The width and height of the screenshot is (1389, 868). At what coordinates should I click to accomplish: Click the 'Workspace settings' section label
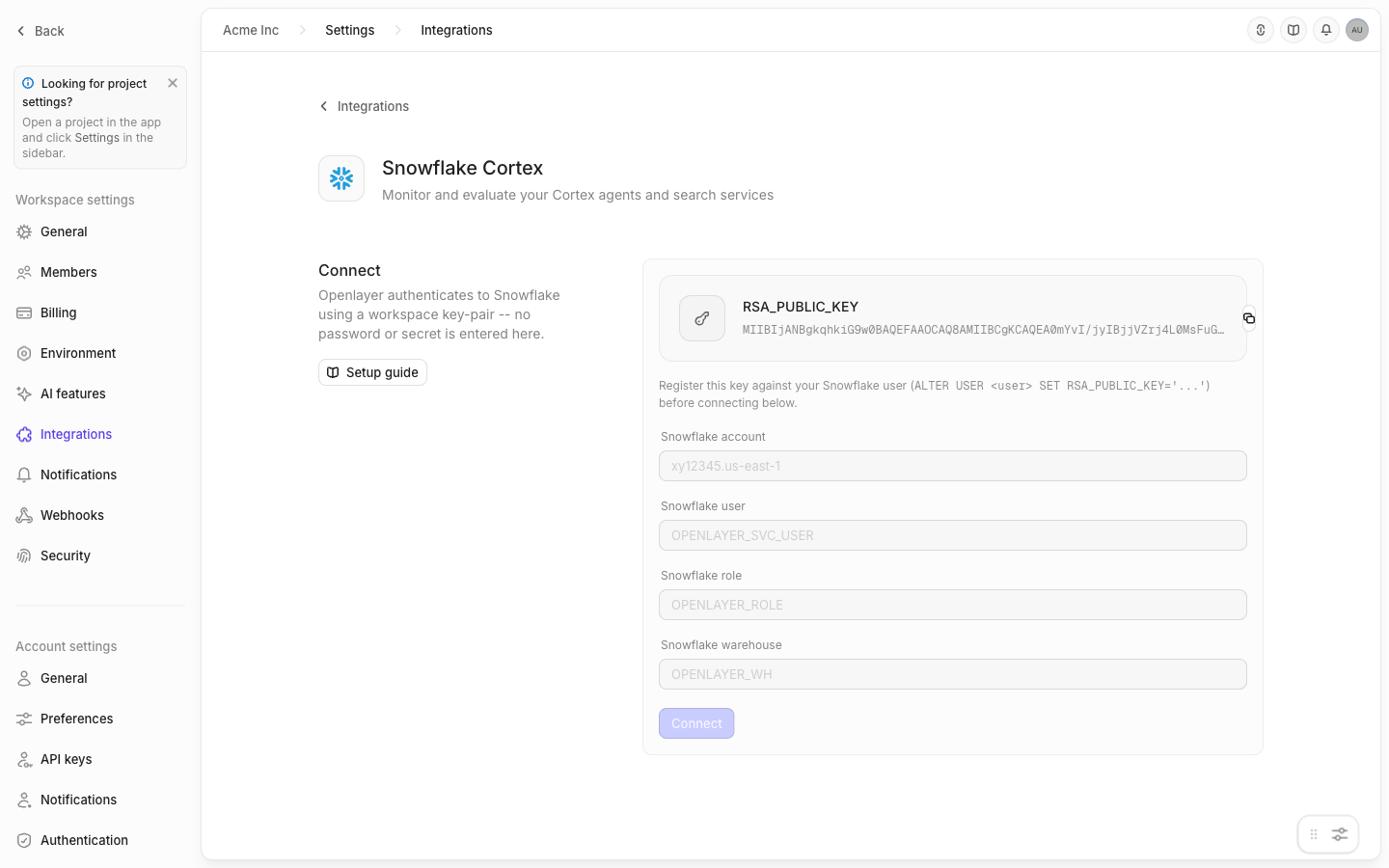click(x=75, y=200)
